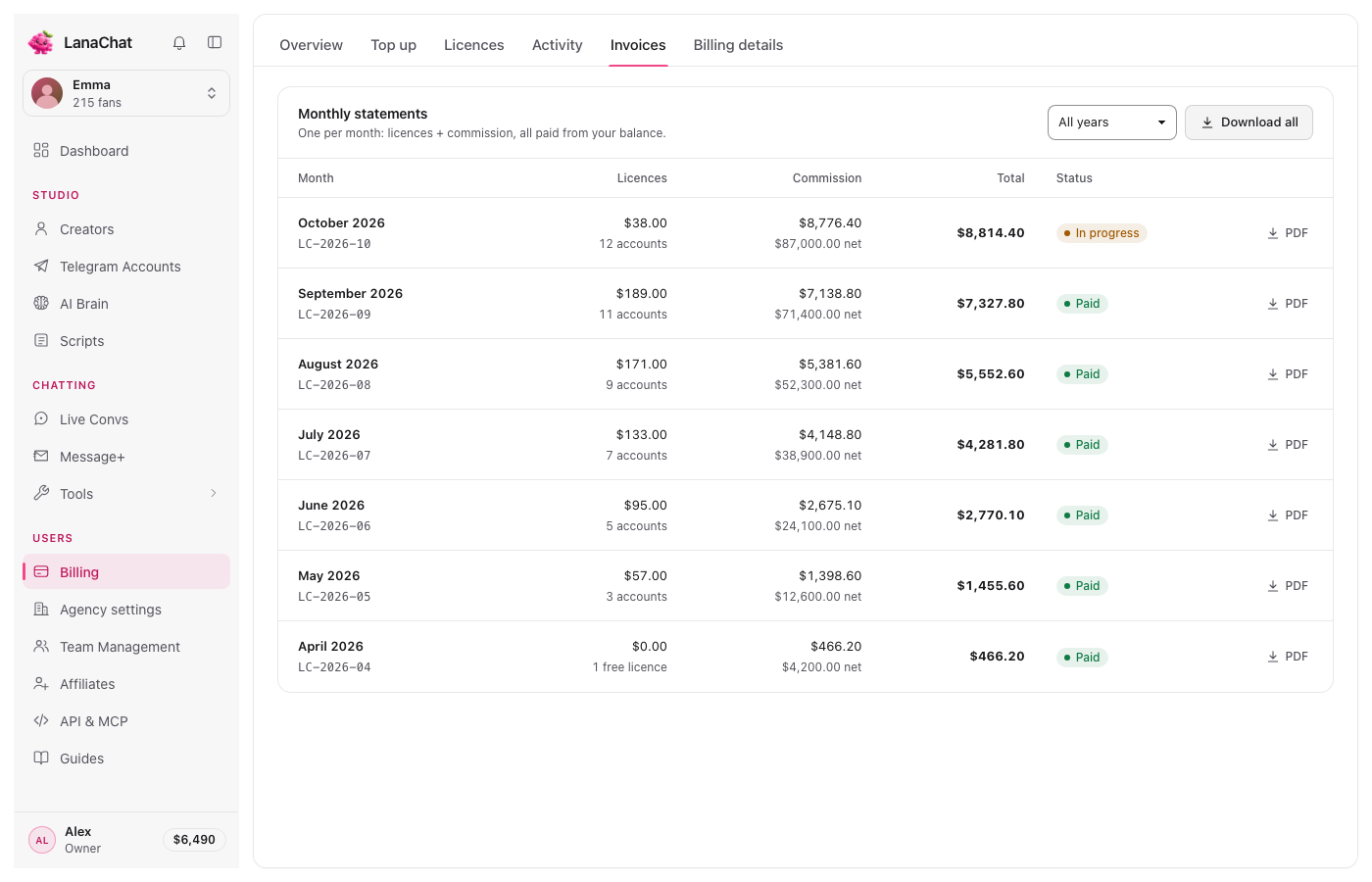Download the June 2026 PDF
The width and height of the screenshot is (1372, 882).
click(1288, 515)
